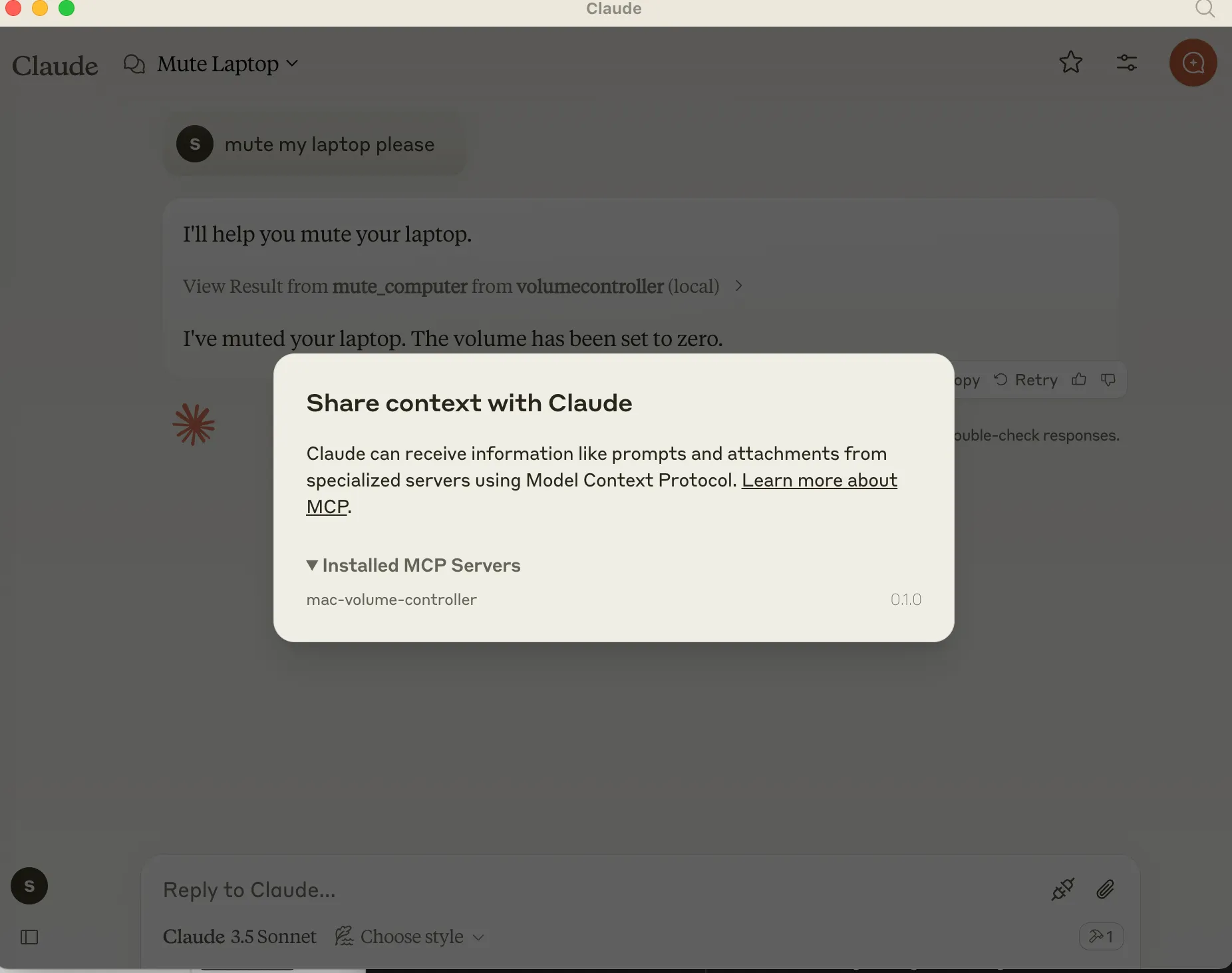Open chat controls sliders icon
Viewport: 1232px width, 973px height.
click(x=1126, y=63)
